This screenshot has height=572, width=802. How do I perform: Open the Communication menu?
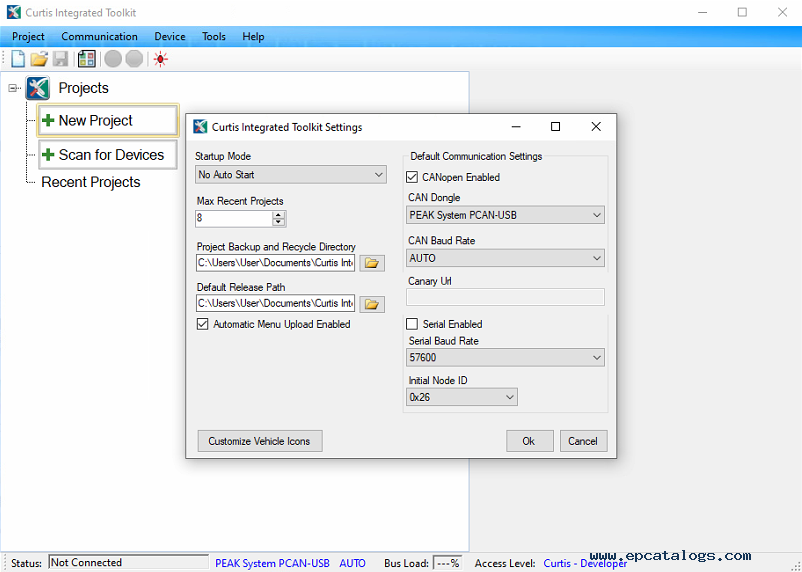pos(99,36)
